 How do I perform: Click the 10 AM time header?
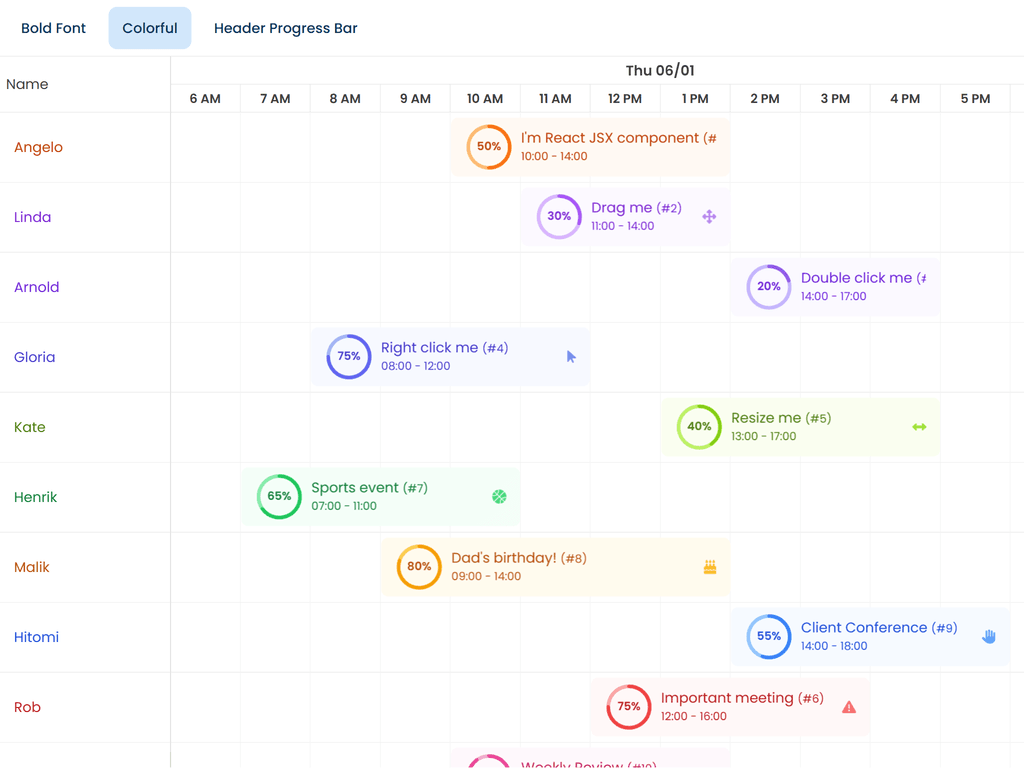485,98
